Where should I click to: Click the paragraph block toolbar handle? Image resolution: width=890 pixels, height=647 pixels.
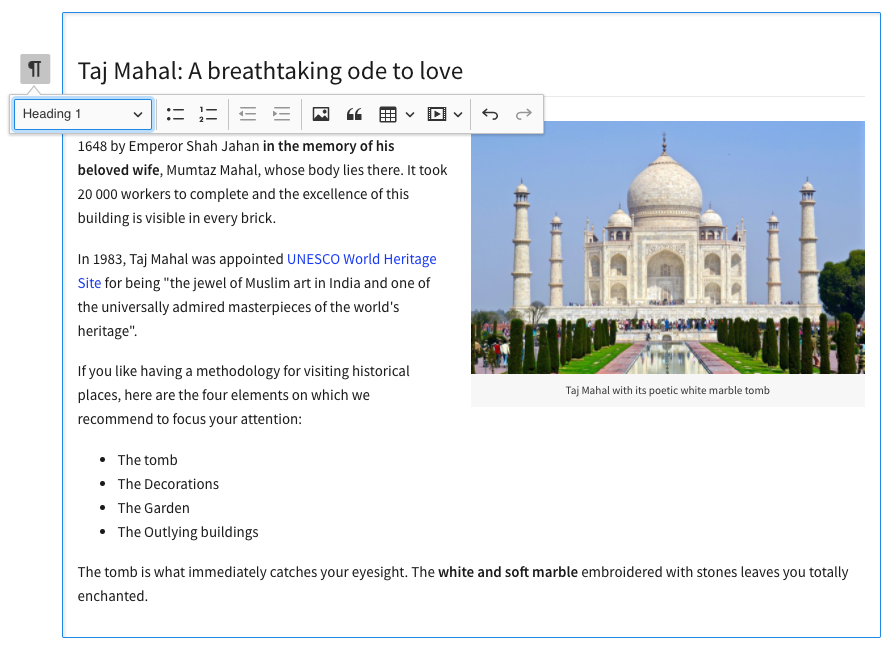pos(35,69)
